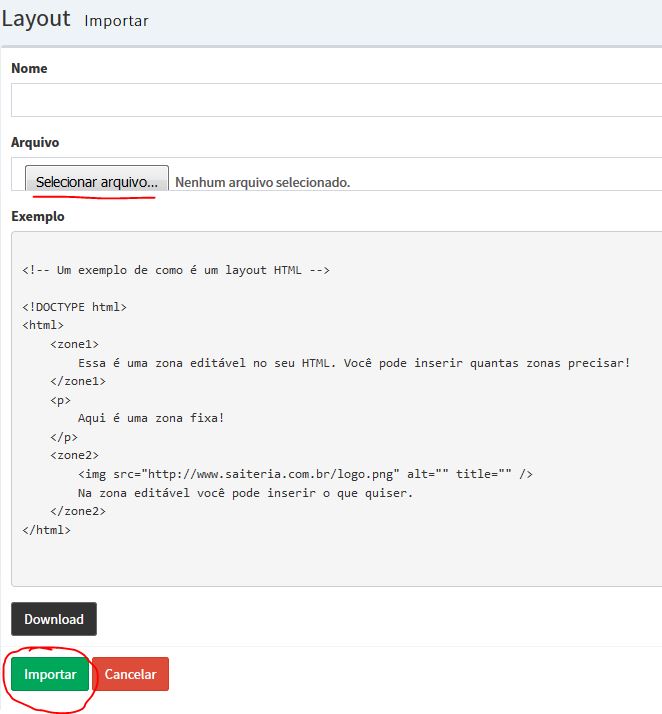Click the opening <zone2> tag
The image size is (662, 714).
74,455
